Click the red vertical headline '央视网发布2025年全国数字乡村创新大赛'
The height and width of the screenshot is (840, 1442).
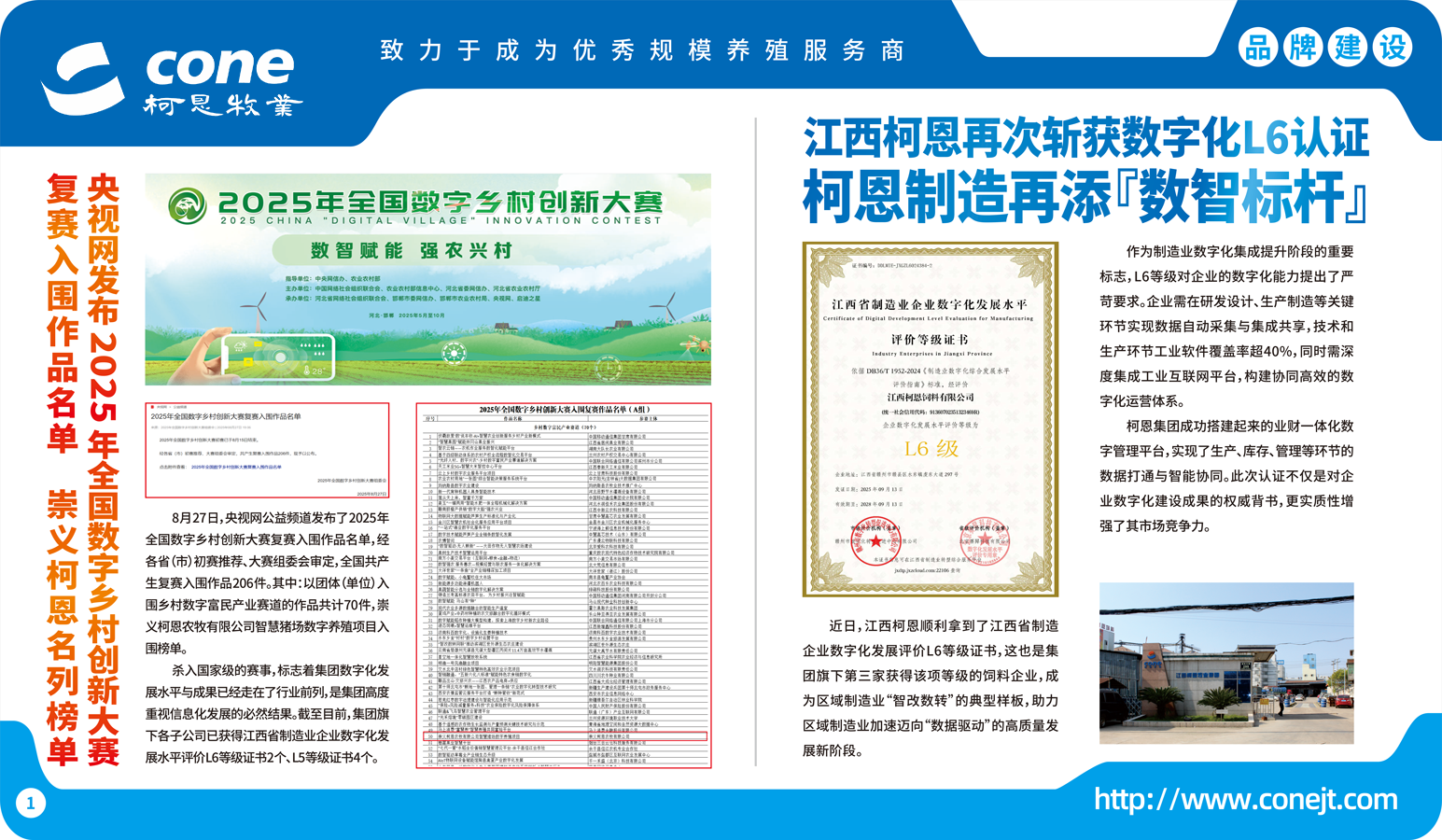104,469
